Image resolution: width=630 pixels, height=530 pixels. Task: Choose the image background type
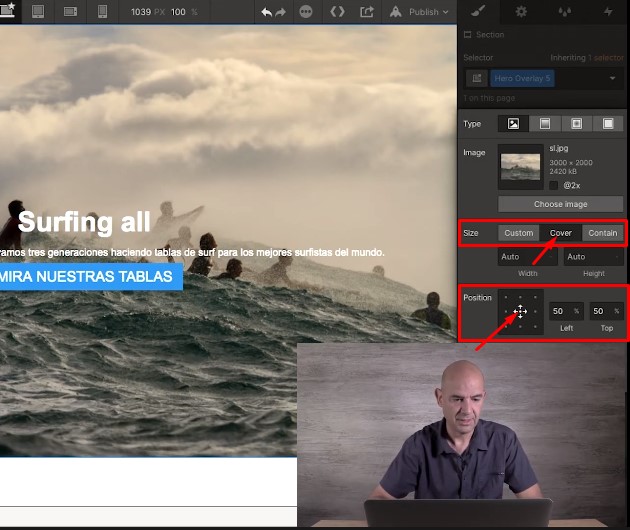pos(513,124)
